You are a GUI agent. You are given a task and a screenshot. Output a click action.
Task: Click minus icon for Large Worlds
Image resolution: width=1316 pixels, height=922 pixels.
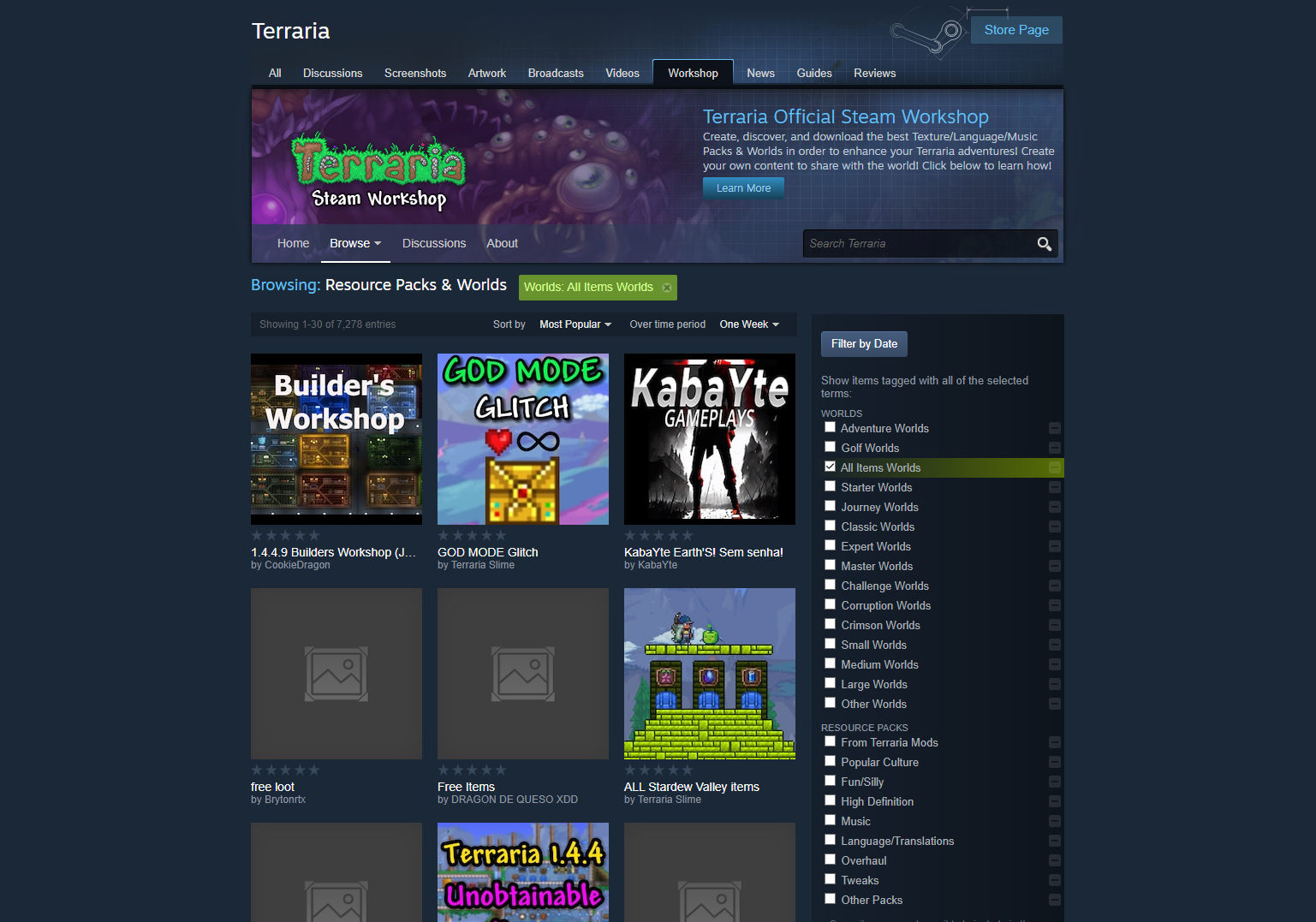1055,684
